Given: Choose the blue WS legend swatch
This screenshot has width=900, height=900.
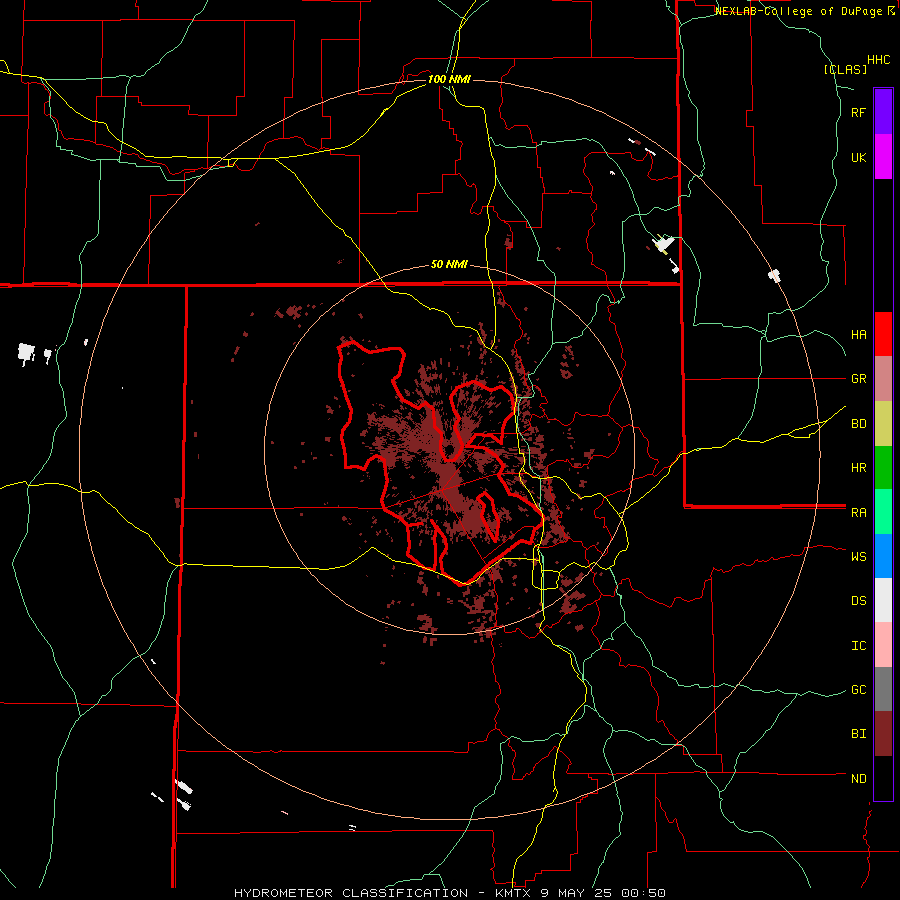Looking at the screenshot, I should click(x=883, y=556).
